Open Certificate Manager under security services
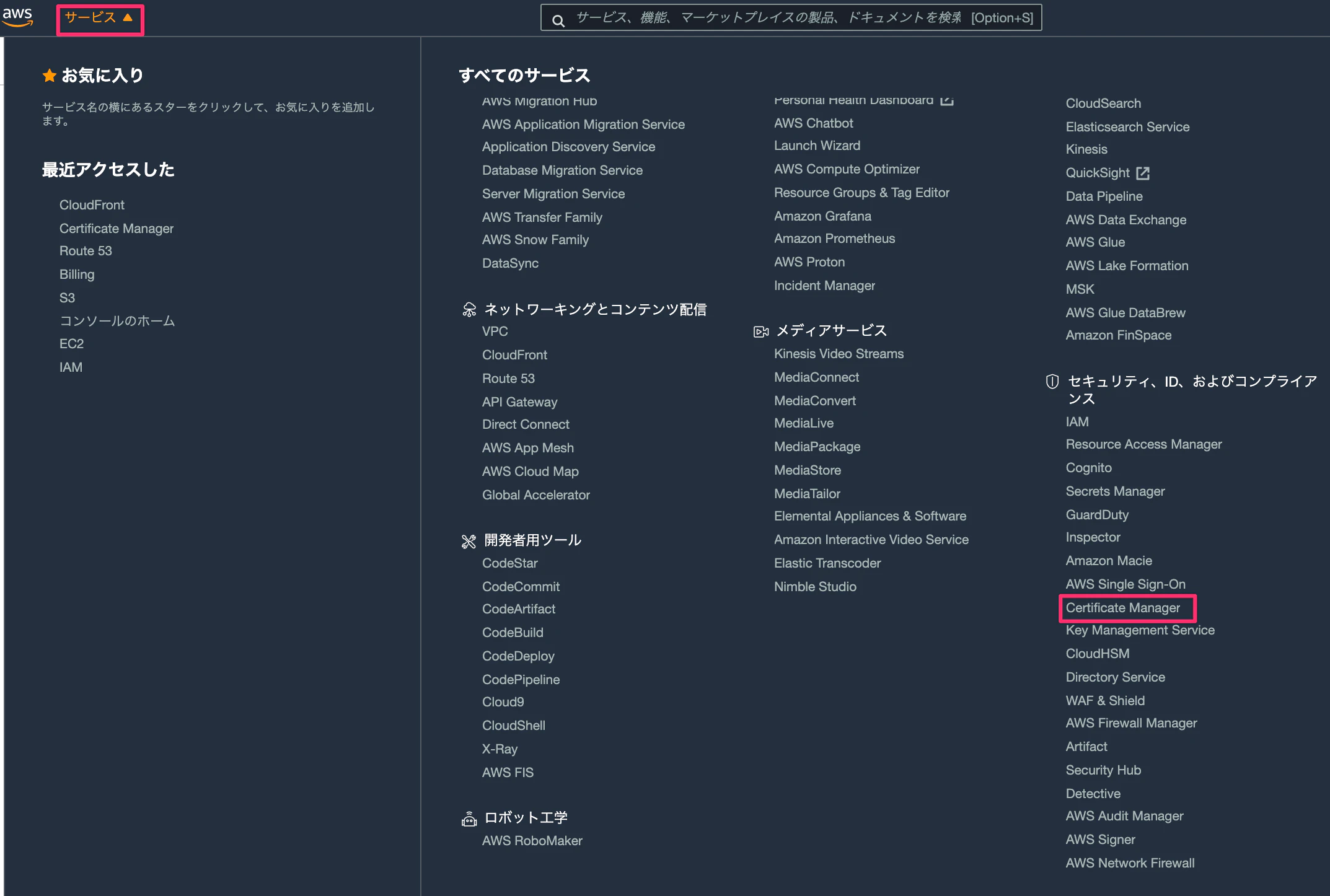Image resolution: width=1330 pixels, height=896 pixels. 1122,608
